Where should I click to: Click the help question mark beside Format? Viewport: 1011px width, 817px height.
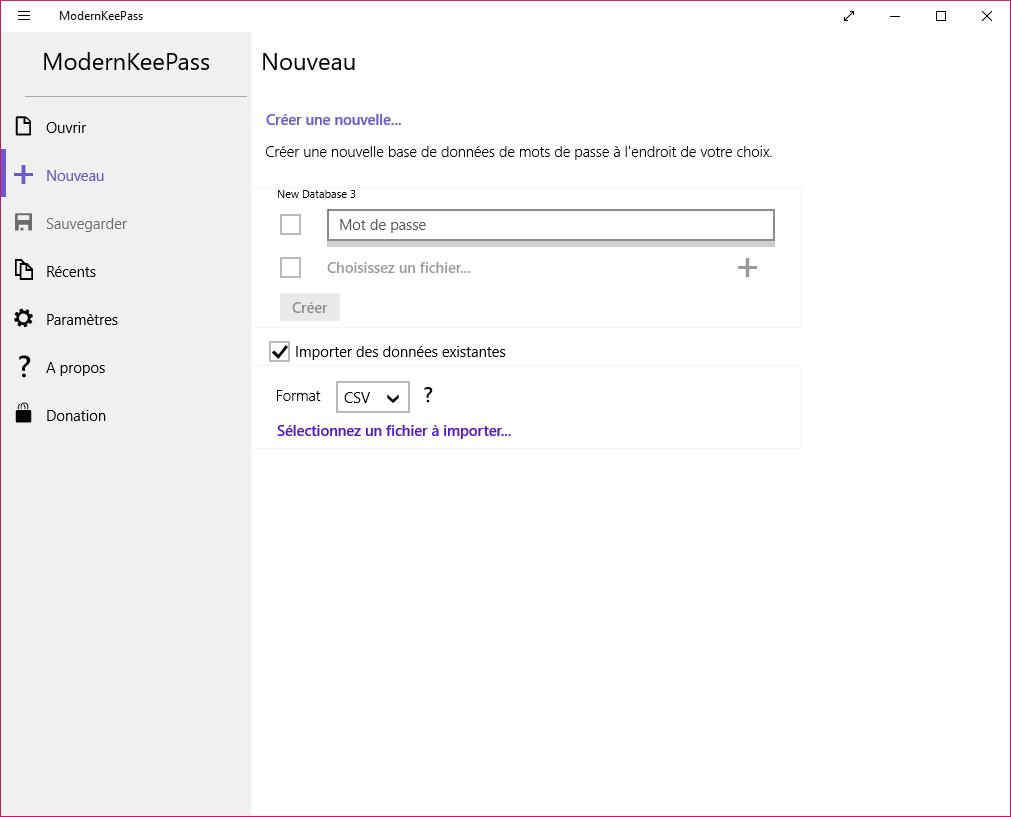point(428,395)
